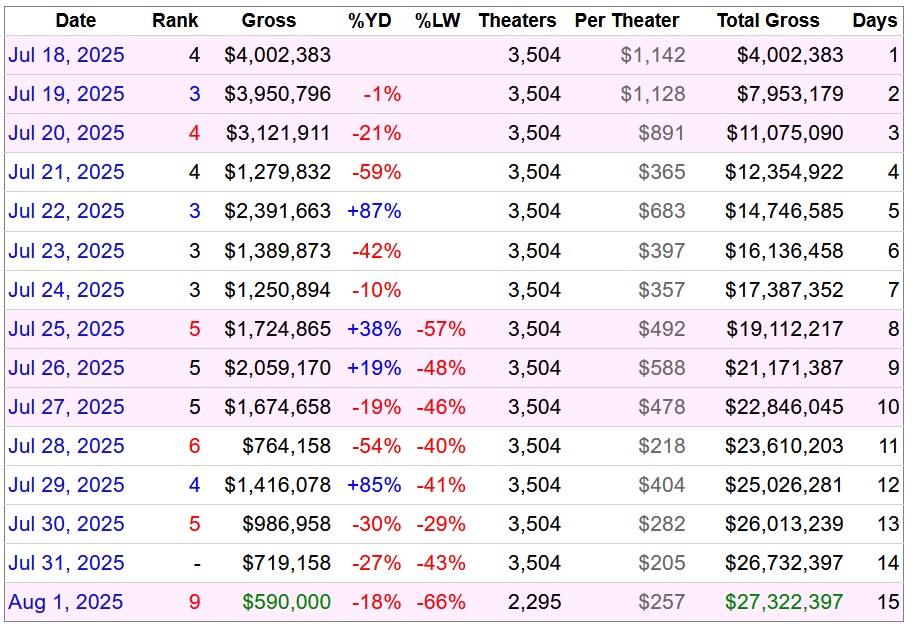Select the $2,391,663 gross value
Screen dimensions: 914x632
(277, 212)
